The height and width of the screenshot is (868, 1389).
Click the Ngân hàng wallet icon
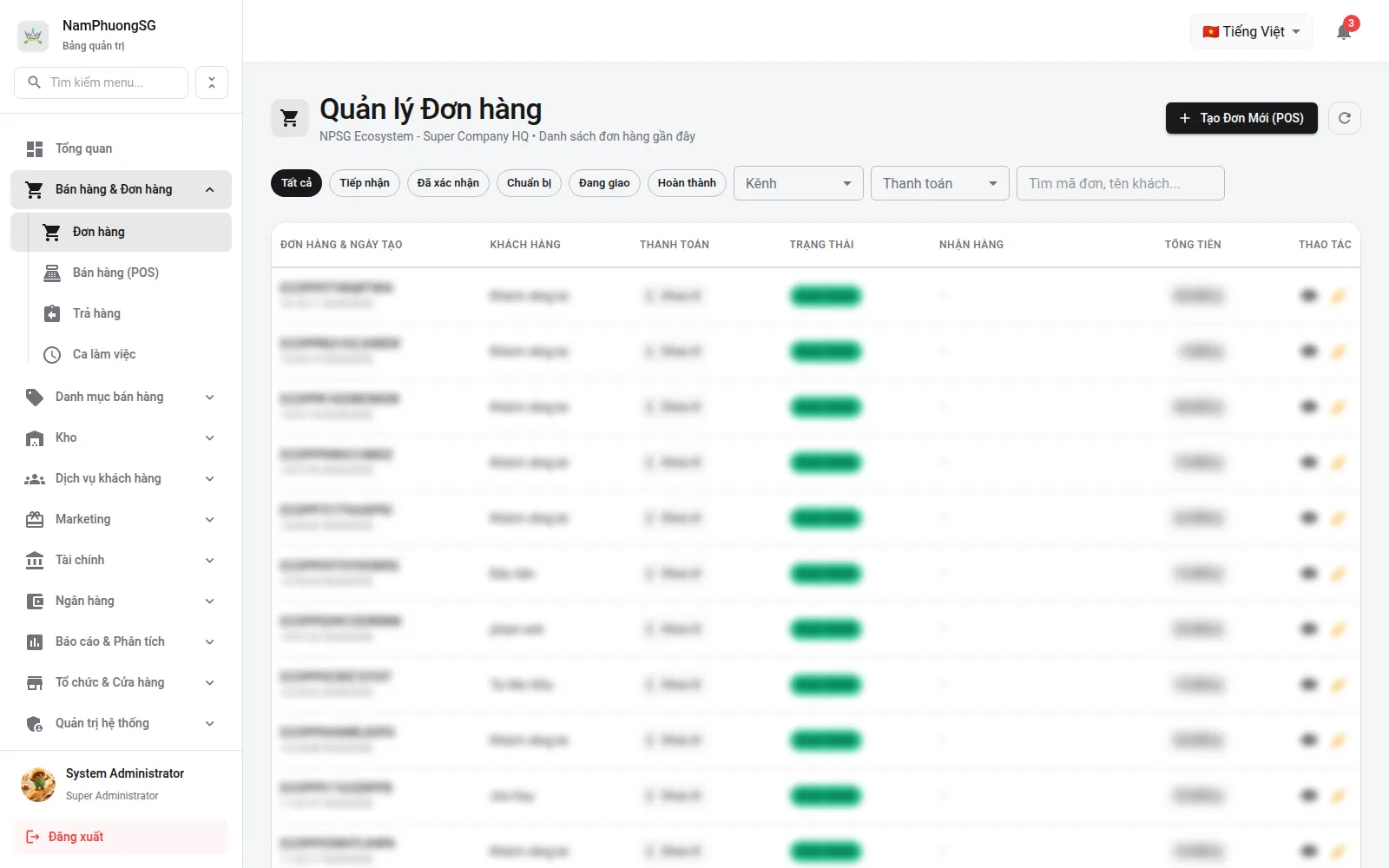coord(35,602)
